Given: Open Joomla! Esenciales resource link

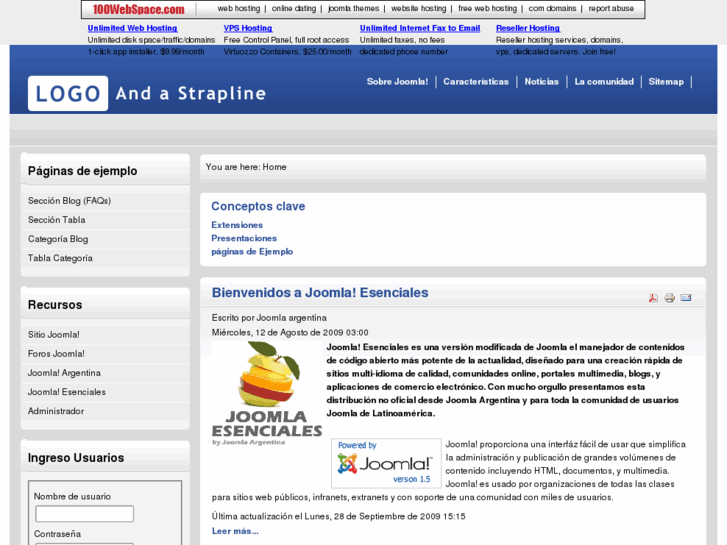Looking at the screenshot, I should pos(67,392).
